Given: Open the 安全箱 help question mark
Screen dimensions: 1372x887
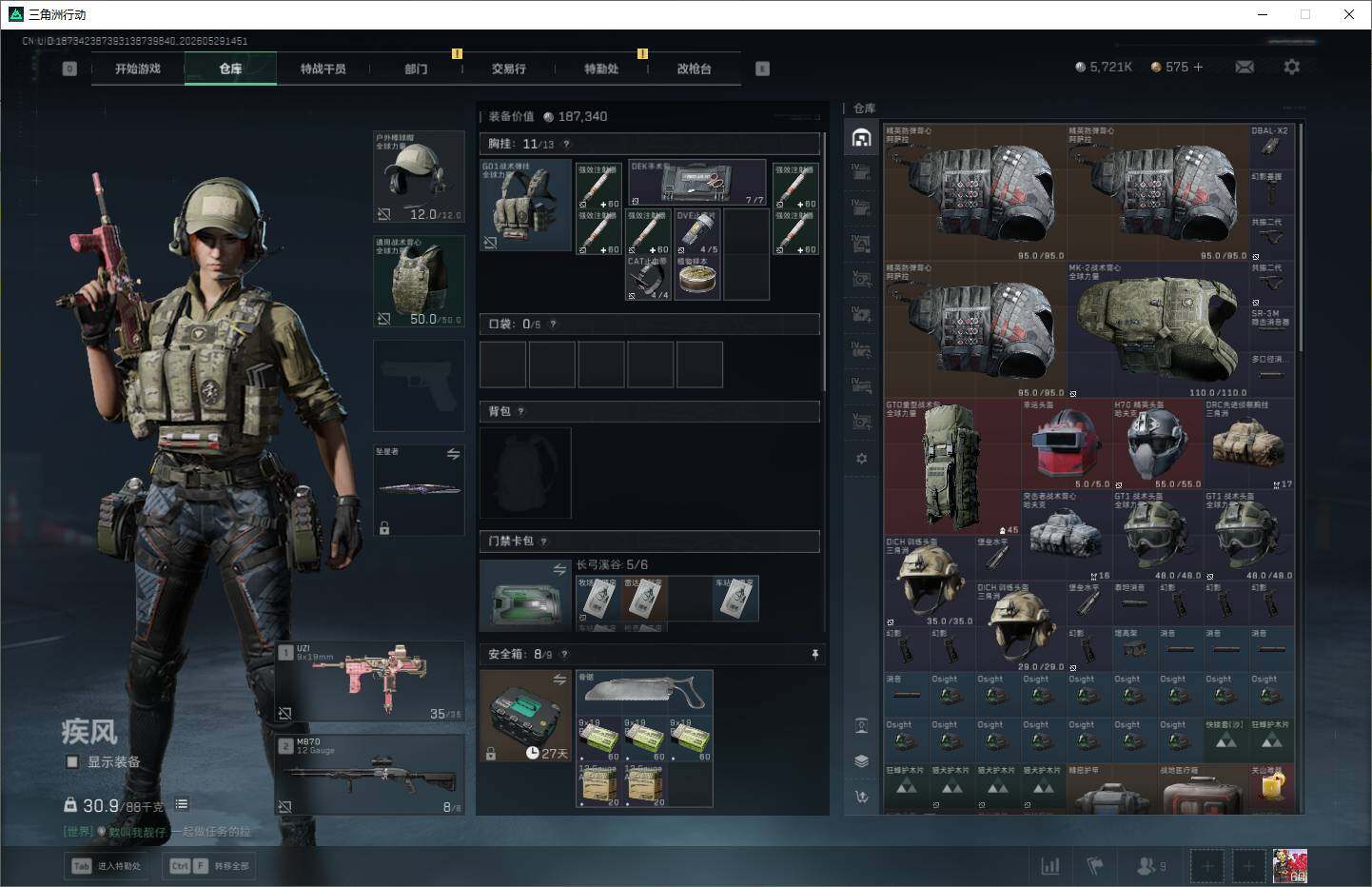Looking at the screenshot, I should (564, 654).
